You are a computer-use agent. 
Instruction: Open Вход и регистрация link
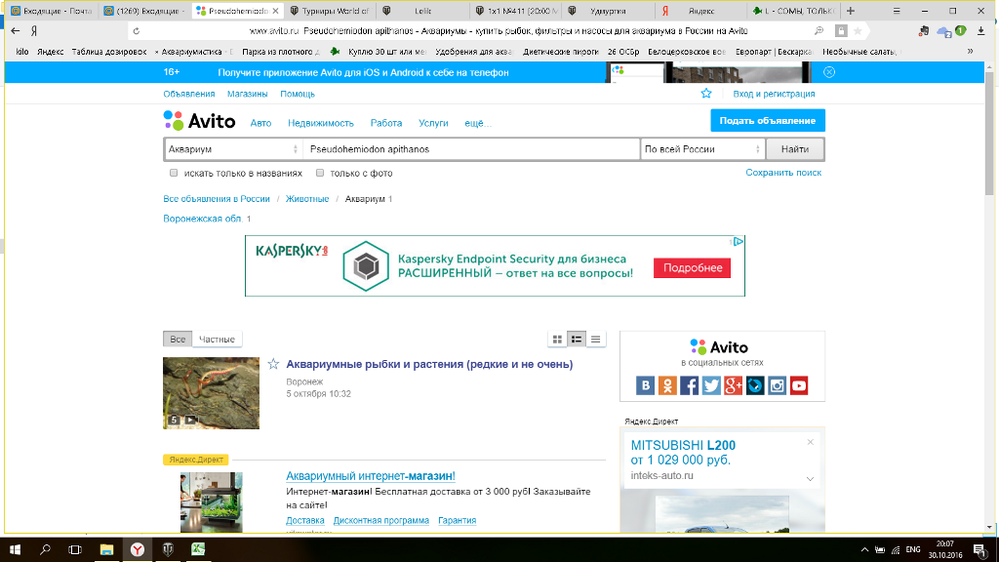pos(774,94)
